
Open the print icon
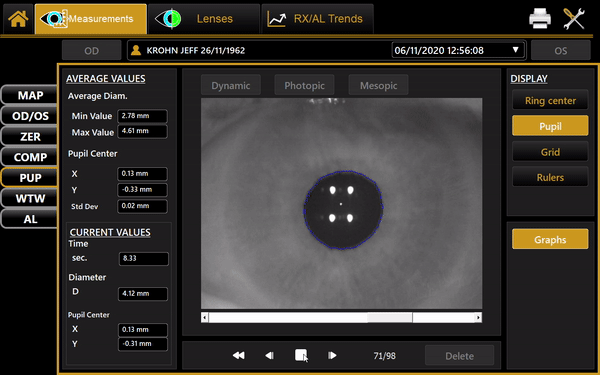(x=540, y=18)
